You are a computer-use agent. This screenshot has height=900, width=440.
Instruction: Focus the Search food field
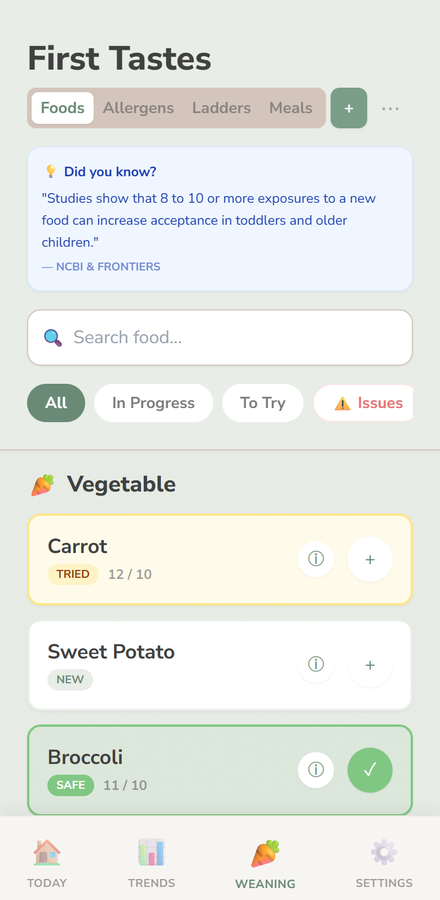220,338
